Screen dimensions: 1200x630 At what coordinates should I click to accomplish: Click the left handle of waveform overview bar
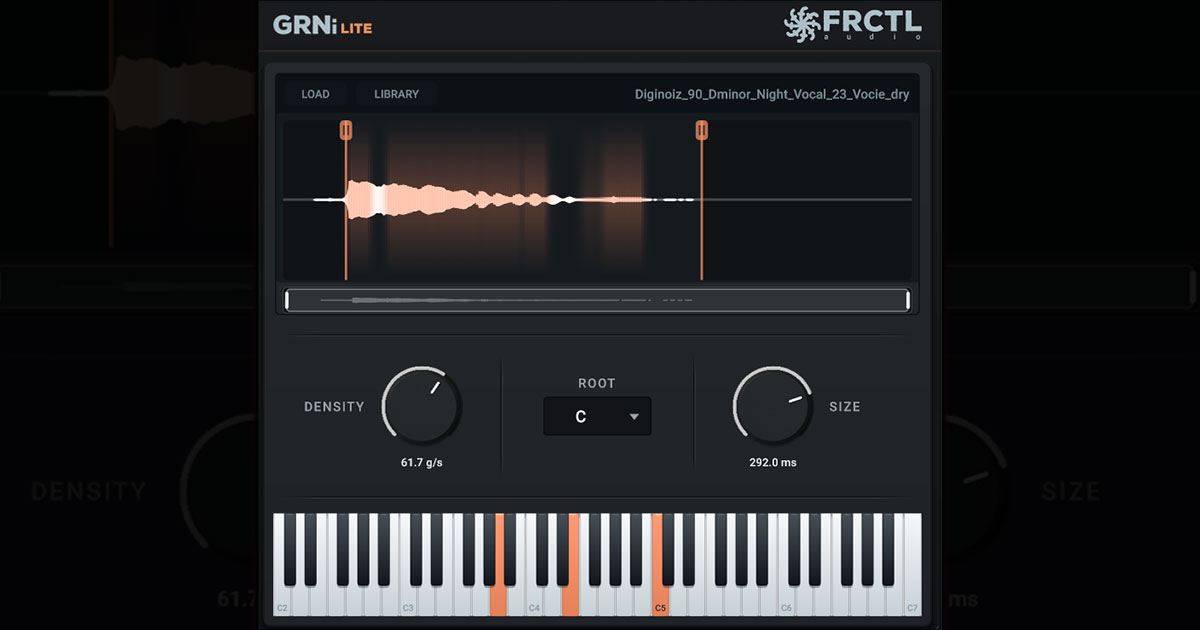[288, 299]
